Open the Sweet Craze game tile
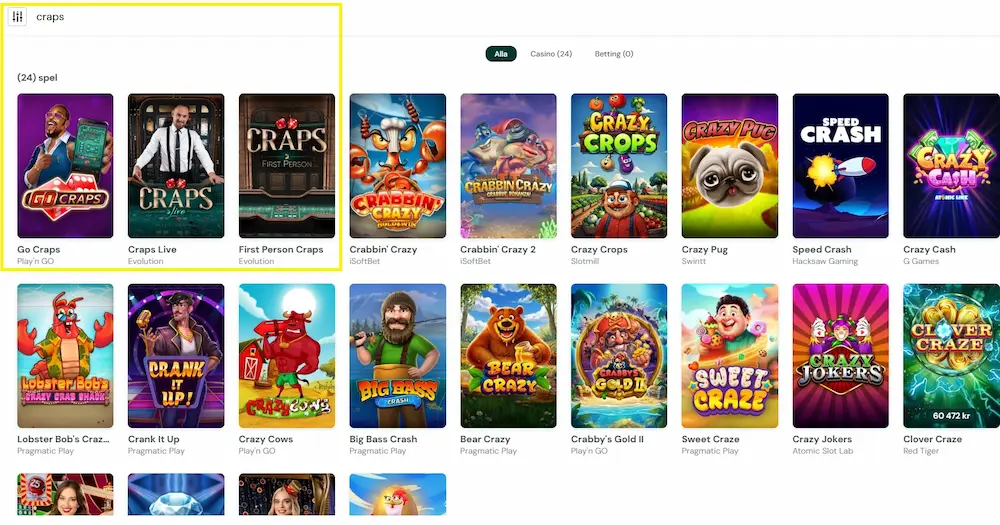The image size is (1000, 525). tap(730, 355)
